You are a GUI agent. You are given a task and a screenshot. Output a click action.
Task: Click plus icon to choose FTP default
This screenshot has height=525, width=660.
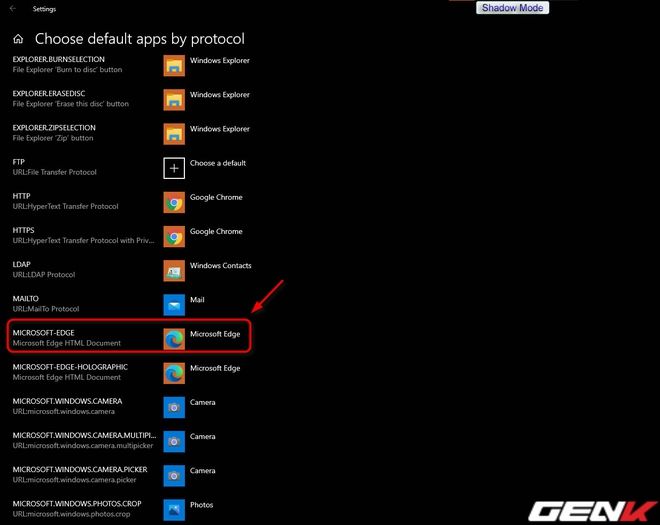[x=174, y=168]
